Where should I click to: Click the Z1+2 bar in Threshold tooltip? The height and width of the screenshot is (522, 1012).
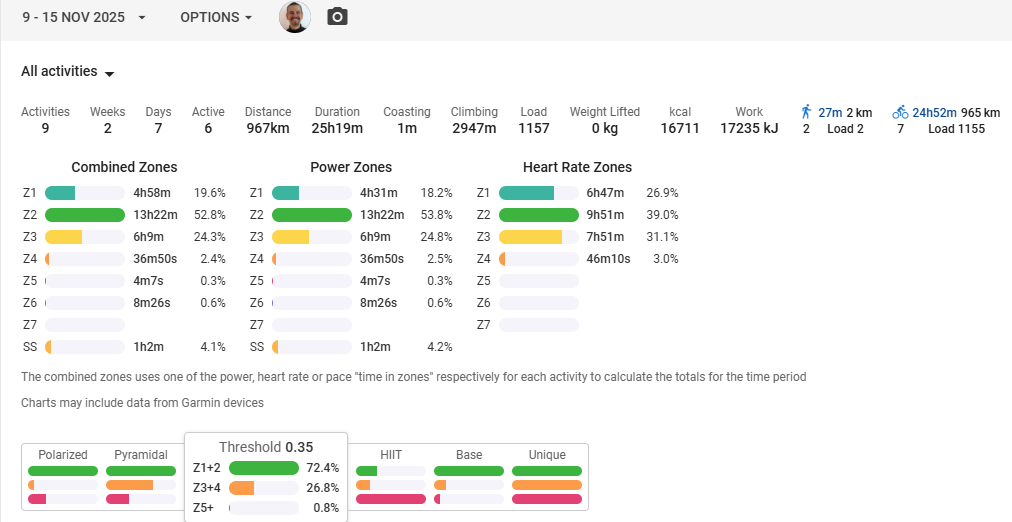pos(264,468)
